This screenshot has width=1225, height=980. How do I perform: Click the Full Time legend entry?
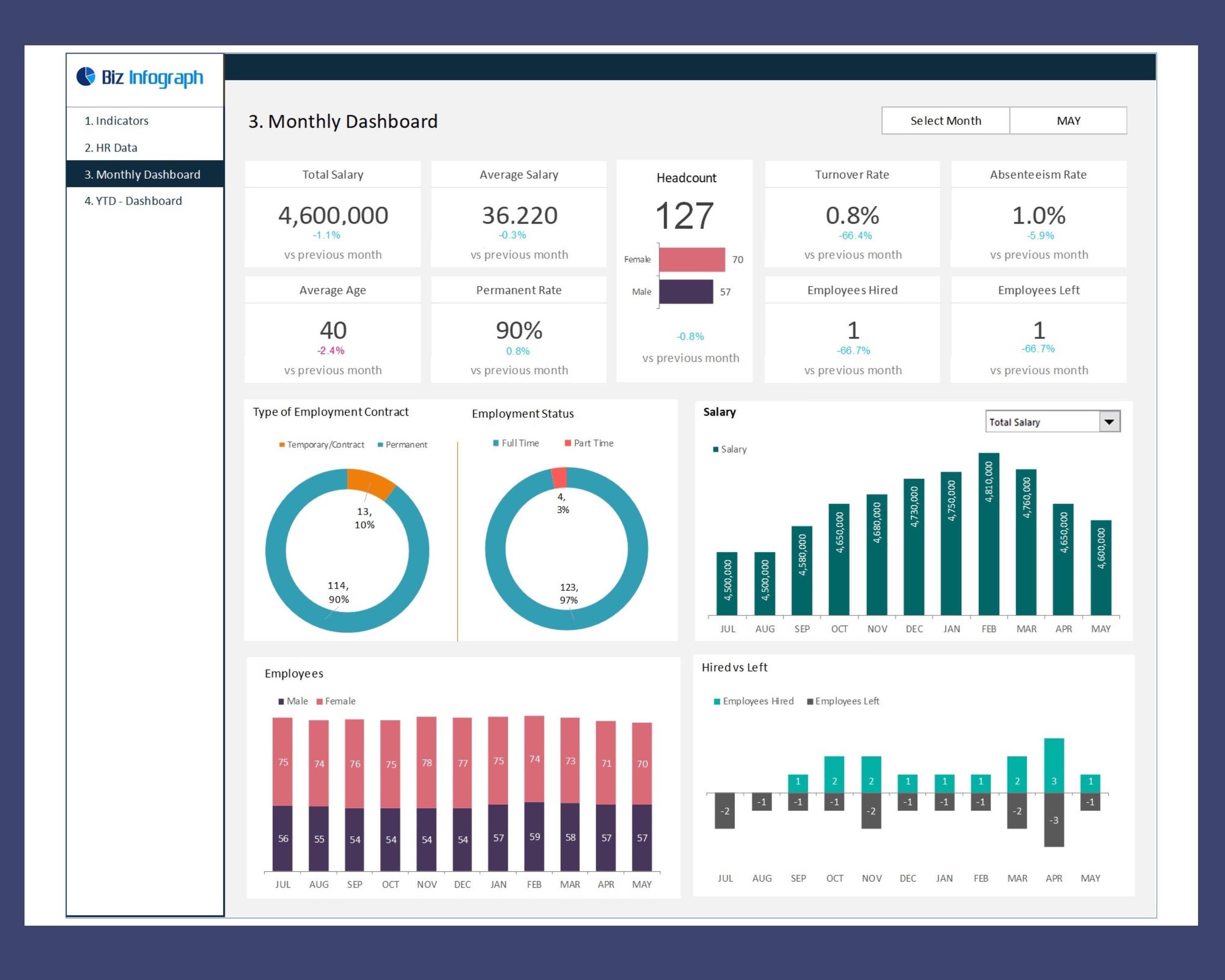(x=516, y=443)
